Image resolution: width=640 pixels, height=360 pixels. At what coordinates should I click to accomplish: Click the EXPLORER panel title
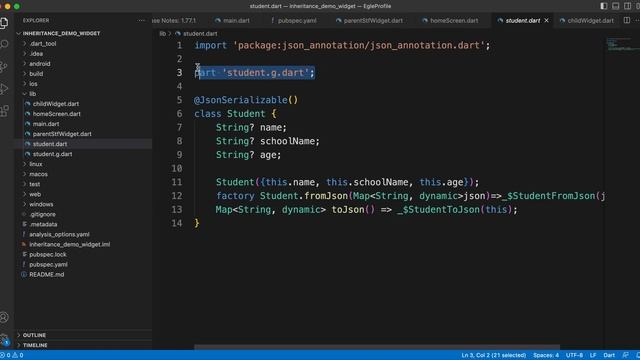click(36, 20)
